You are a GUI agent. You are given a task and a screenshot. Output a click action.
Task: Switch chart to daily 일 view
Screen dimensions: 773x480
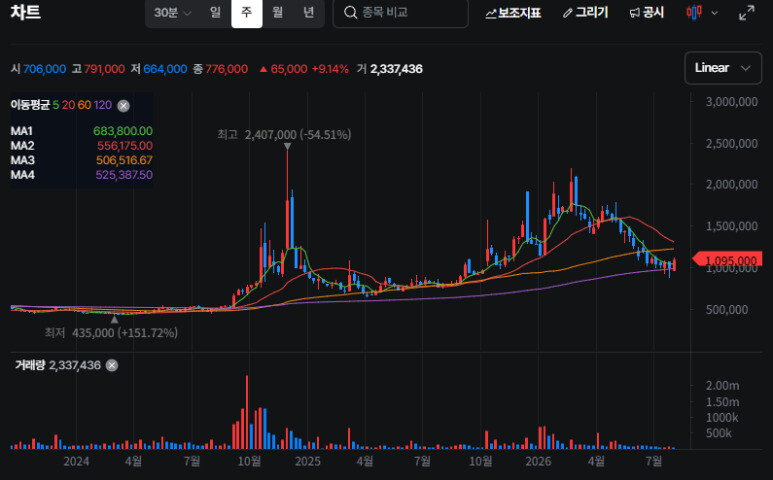pos(215,12)
